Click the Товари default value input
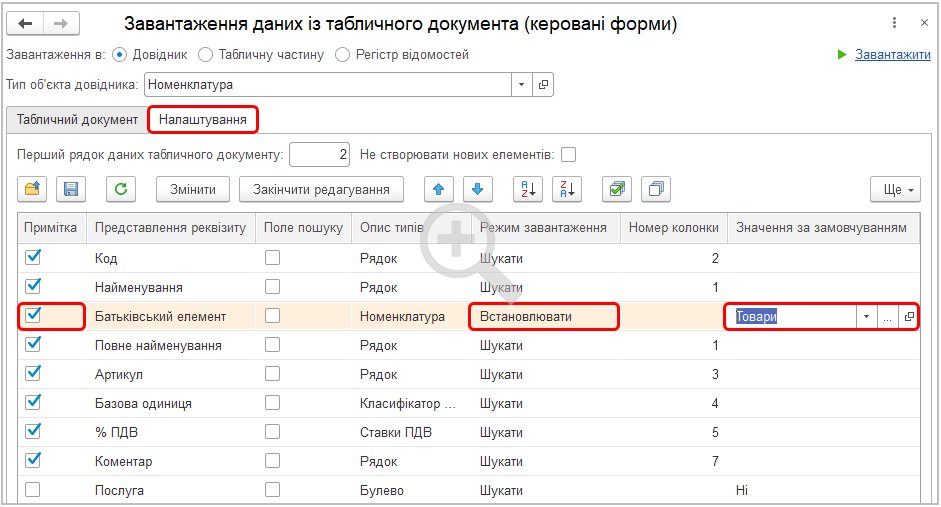 coord(790,317)
